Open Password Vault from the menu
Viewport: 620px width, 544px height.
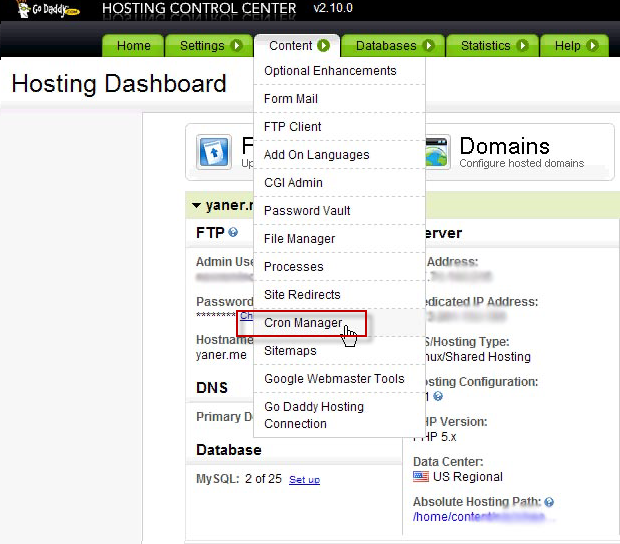[305, 211]
